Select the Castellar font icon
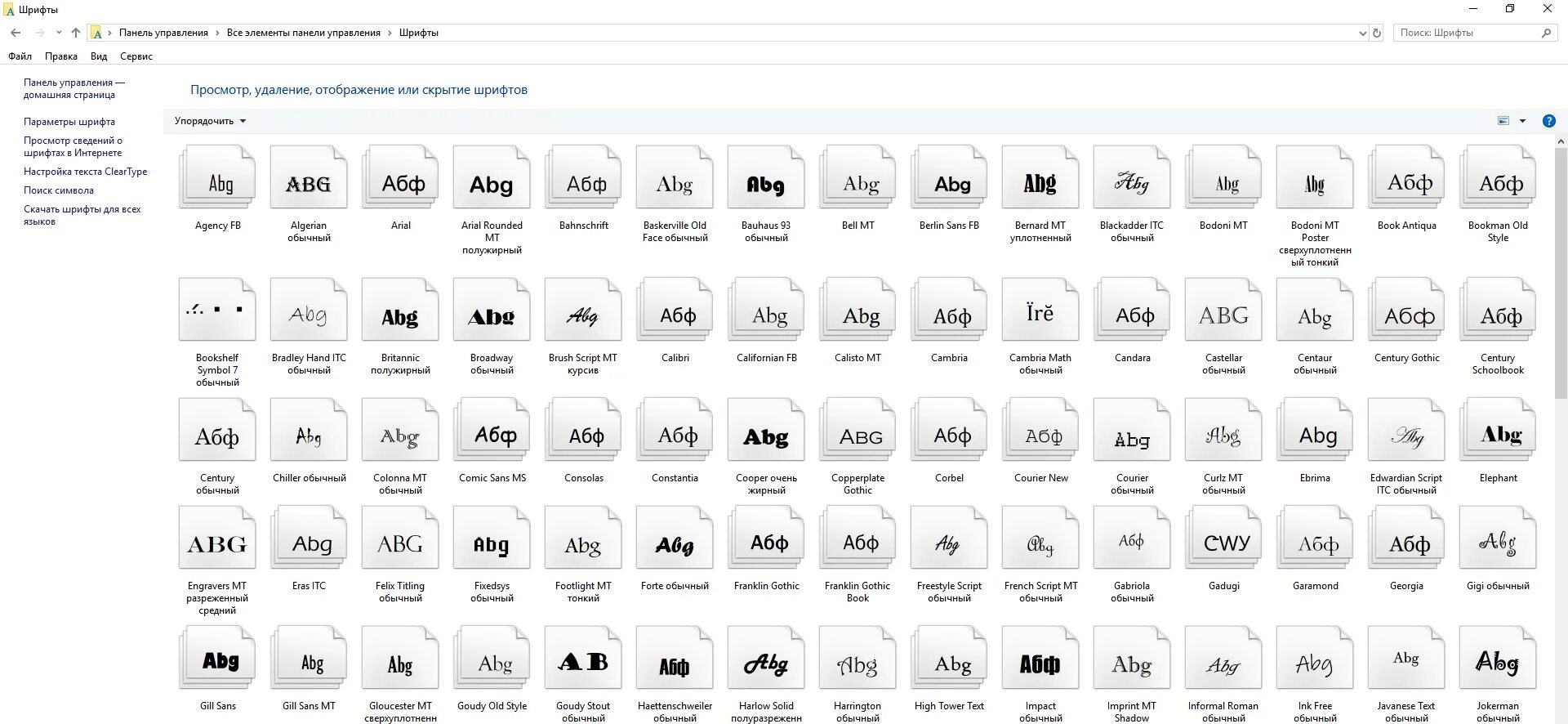The width and height of the screenshot is (1568, 724). click(x=1223, y=310)
